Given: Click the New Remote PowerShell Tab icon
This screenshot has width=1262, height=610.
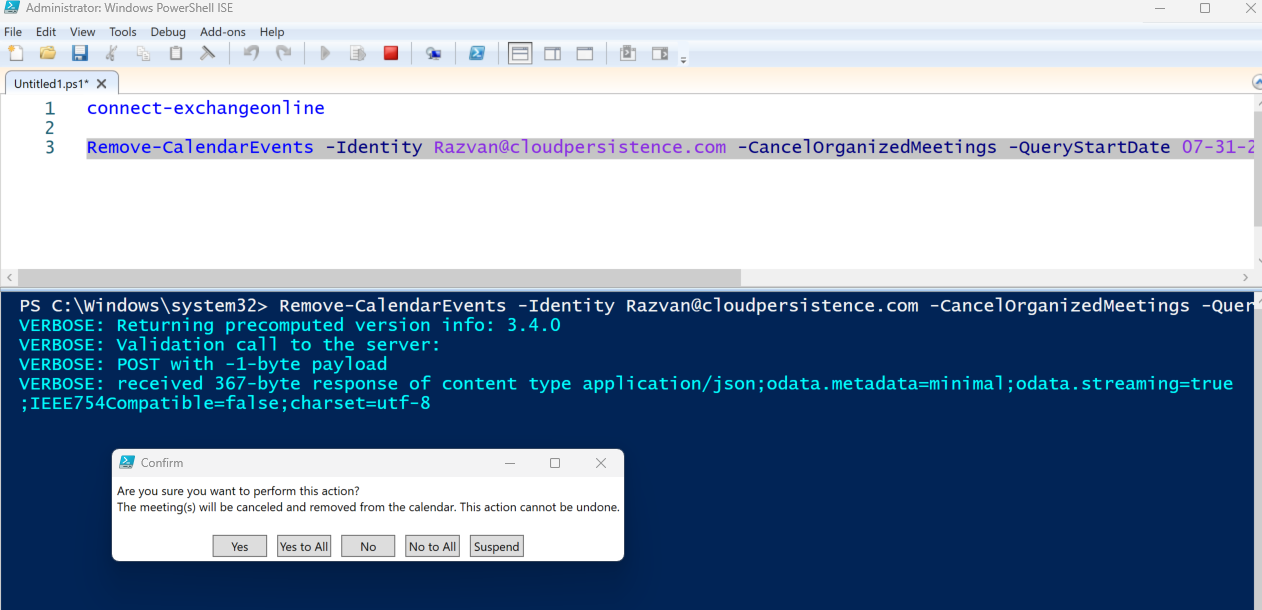Looking at the screenshot, I should click(x=433, y=53).
